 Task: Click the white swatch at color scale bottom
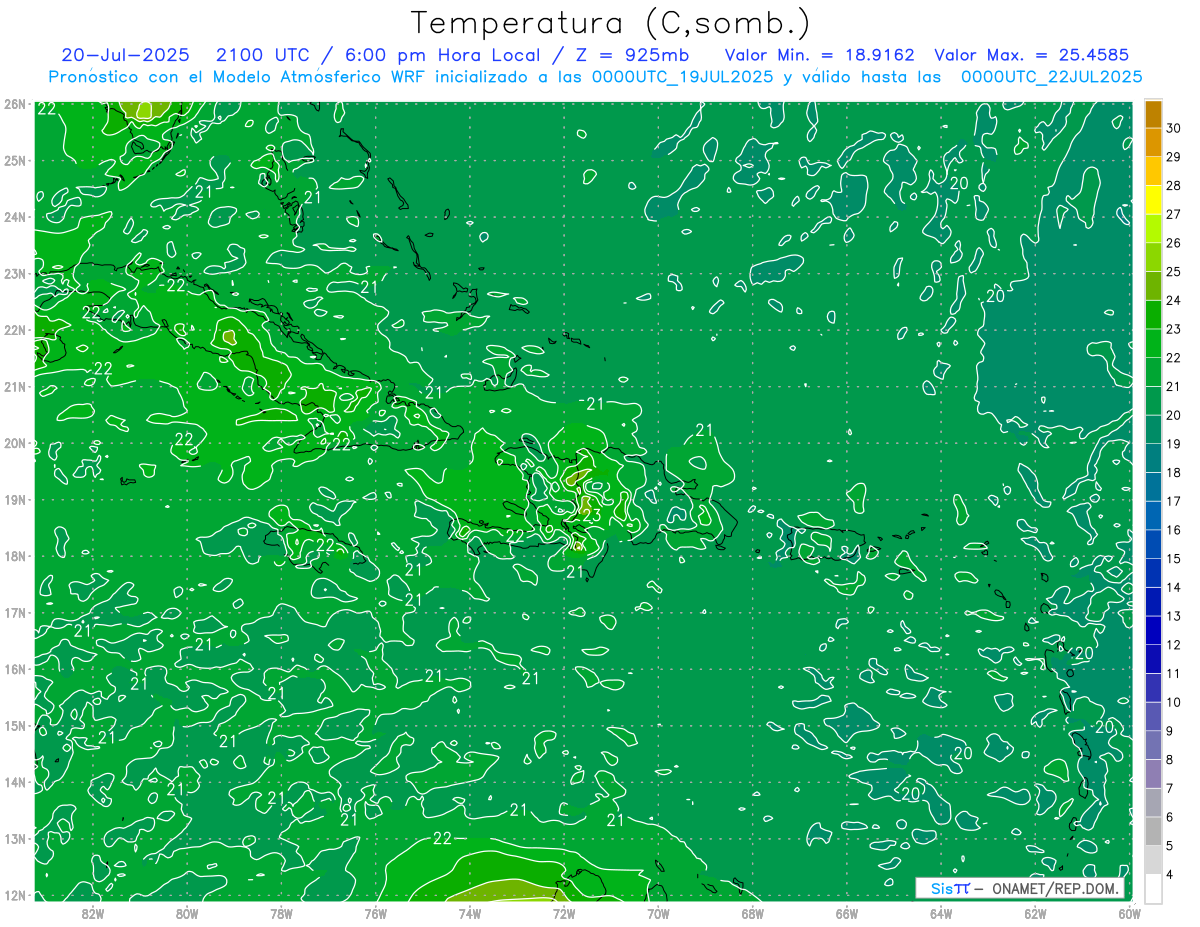click(x=1153, y=887)
